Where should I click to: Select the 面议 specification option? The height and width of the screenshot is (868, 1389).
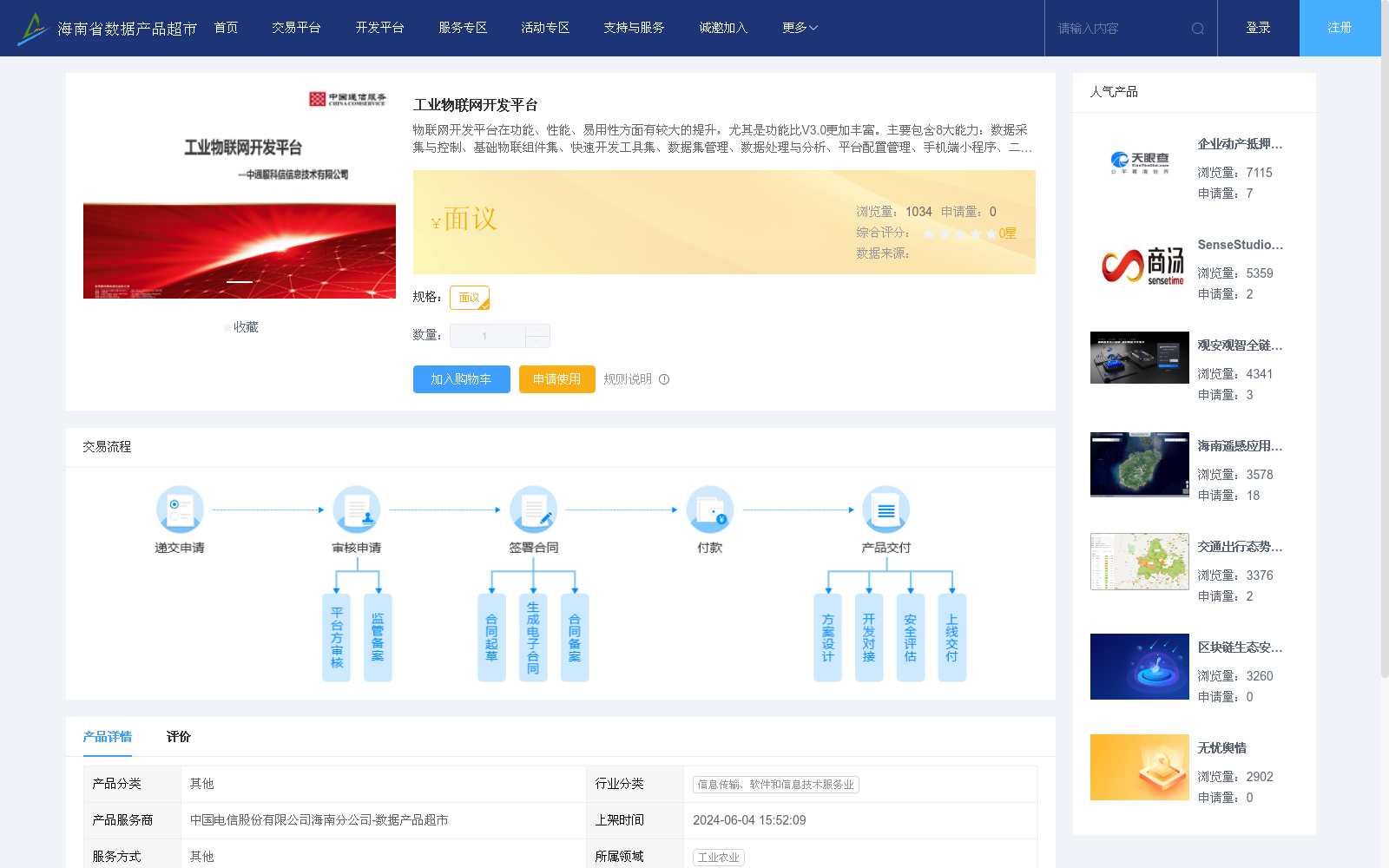pyautogui.click(x=470, y=298)
